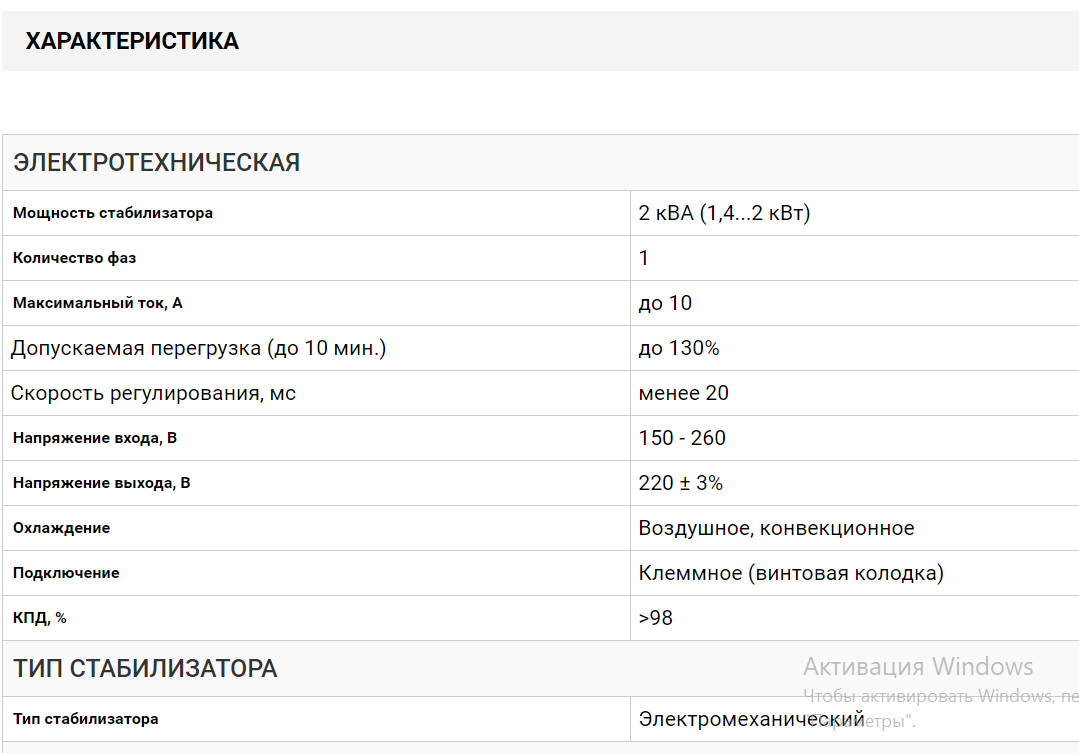This screenshot has width=1079, height=753.
Task: Click the Охлаждение row label
Action: [x=61, y=528]
